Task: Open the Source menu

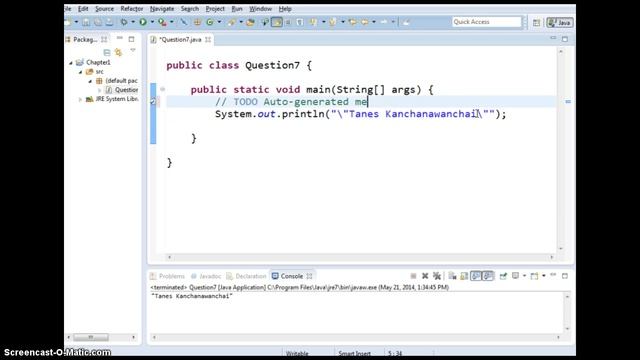Action: click(104, 9)
